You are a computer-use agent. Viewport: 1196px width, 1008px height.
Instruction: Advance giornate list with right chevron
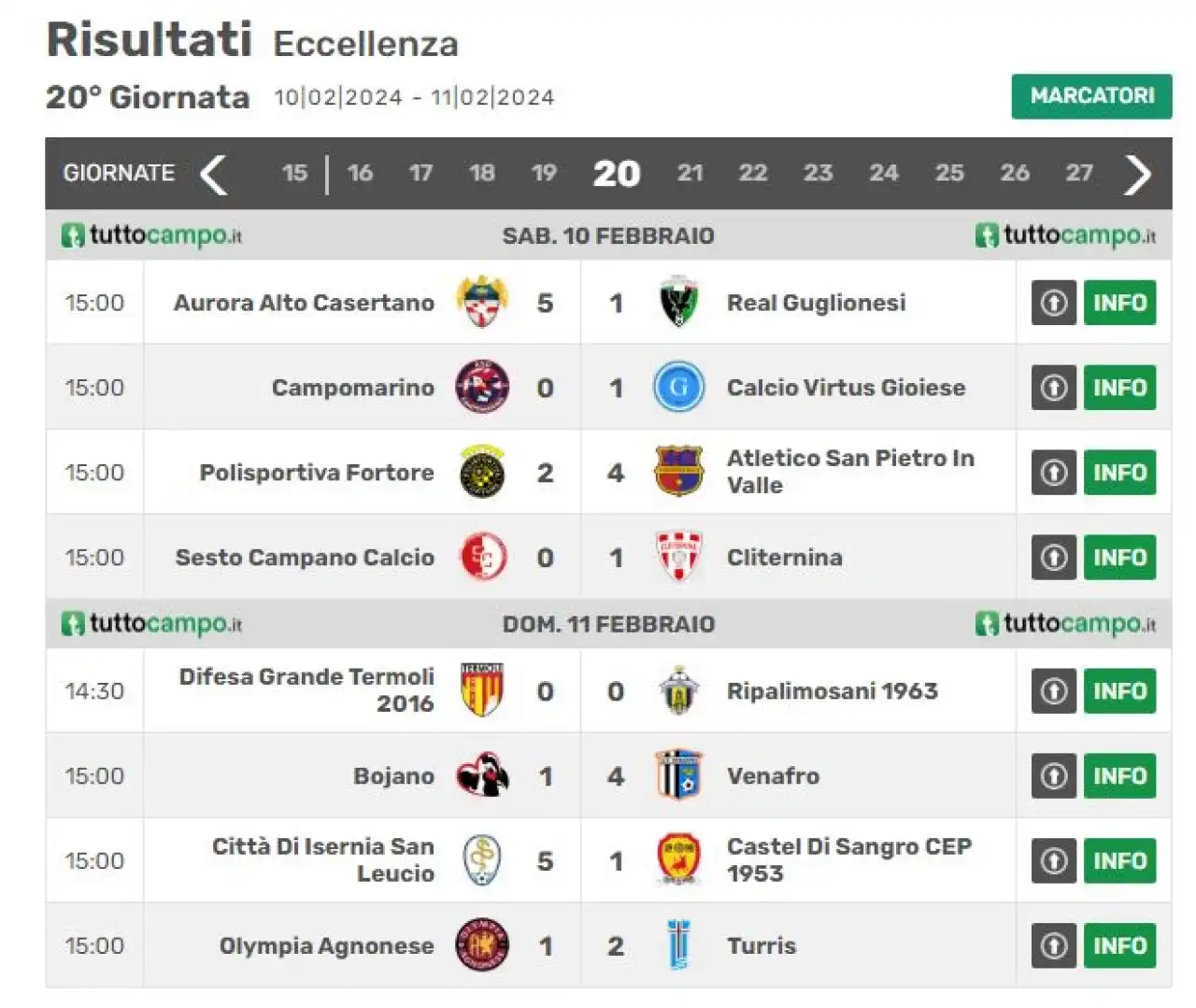(1137, 174)
